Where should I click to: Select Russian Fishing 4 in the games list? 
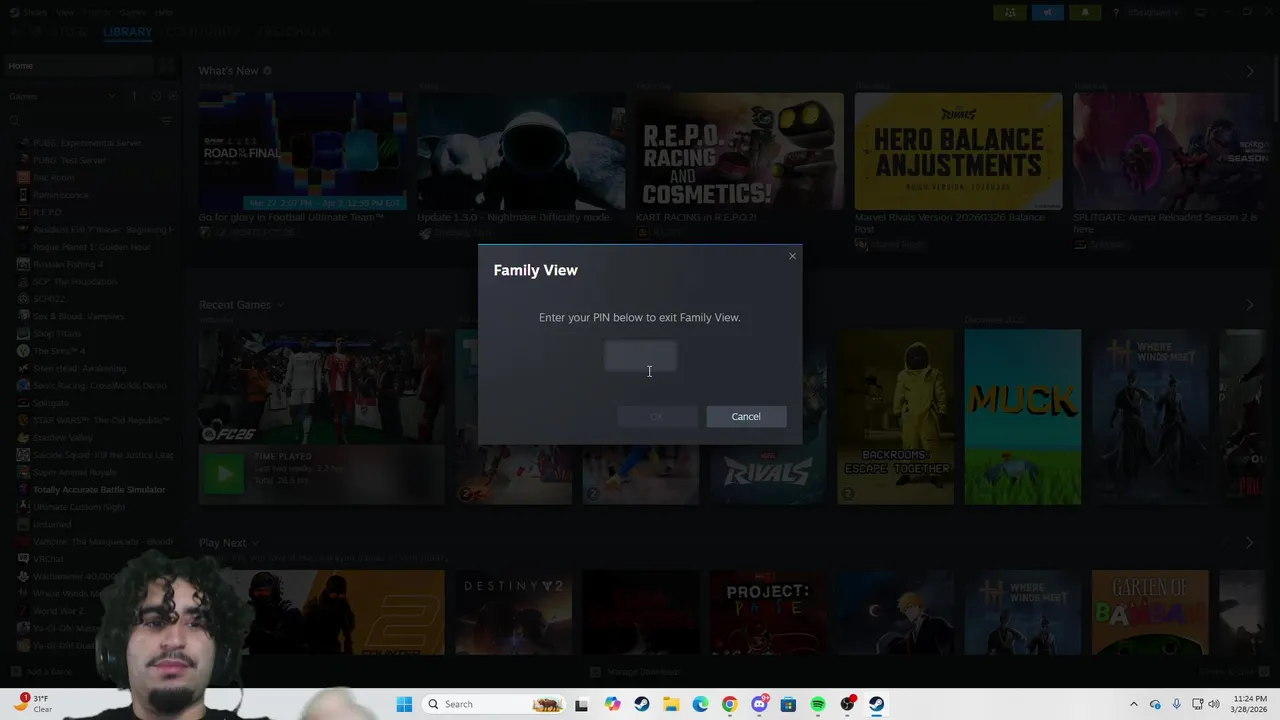[x=68, y=264]
